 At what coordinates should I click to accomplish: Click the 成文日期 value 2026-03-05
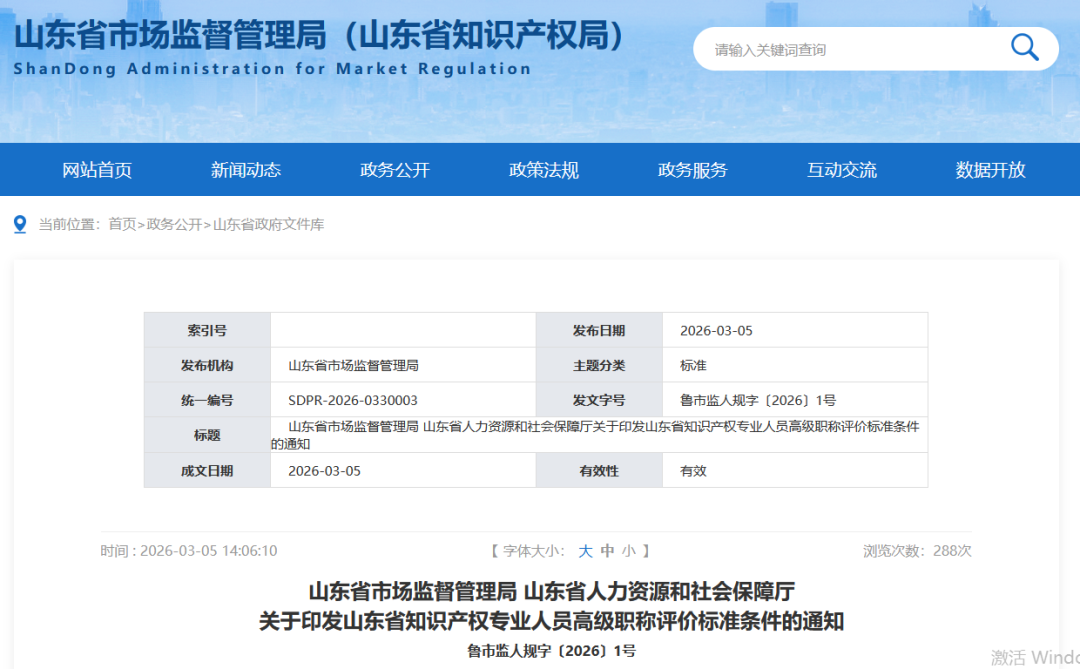pyautogui.click(x=324, y=471)
